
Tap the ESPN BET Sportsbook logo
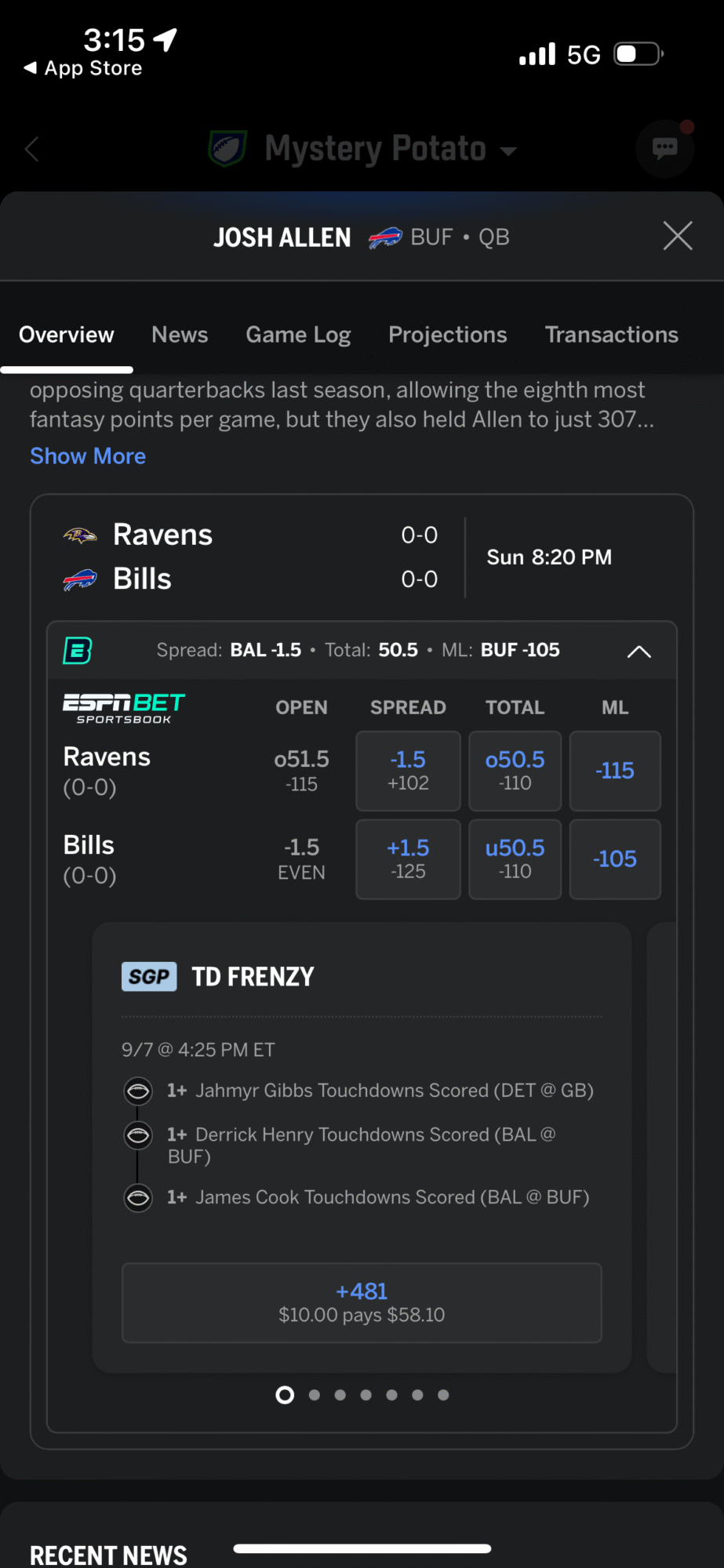pyautogui.click(x=124, y=708)
